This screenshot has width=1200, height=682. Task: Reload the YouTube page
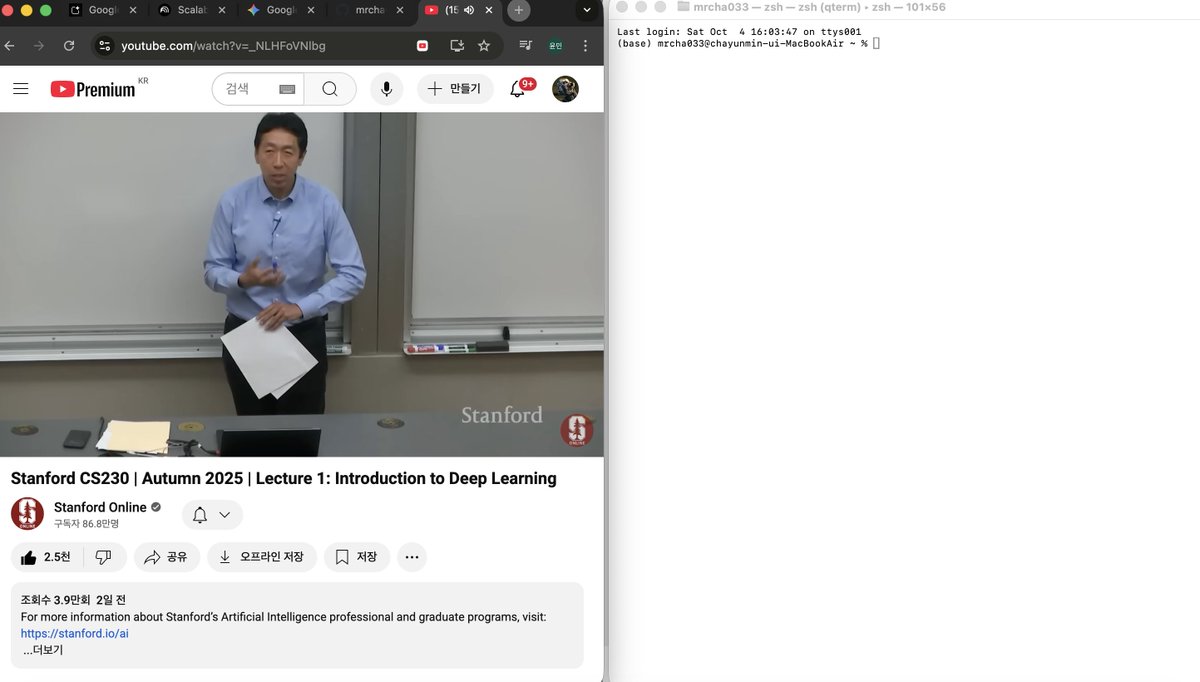click(x=69, y=46)
